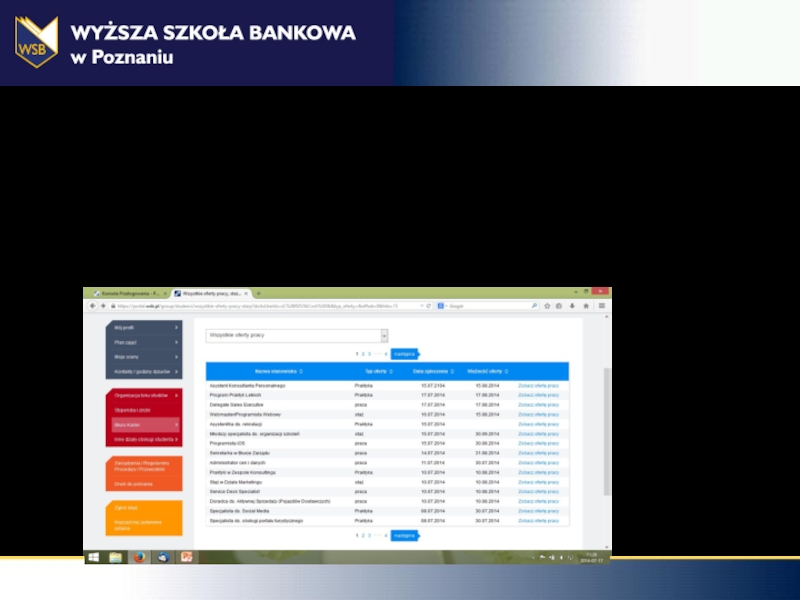800x600 pixels.
Task: Go to page 4 in bottom pagination
Action: click(x=386, y=536)
